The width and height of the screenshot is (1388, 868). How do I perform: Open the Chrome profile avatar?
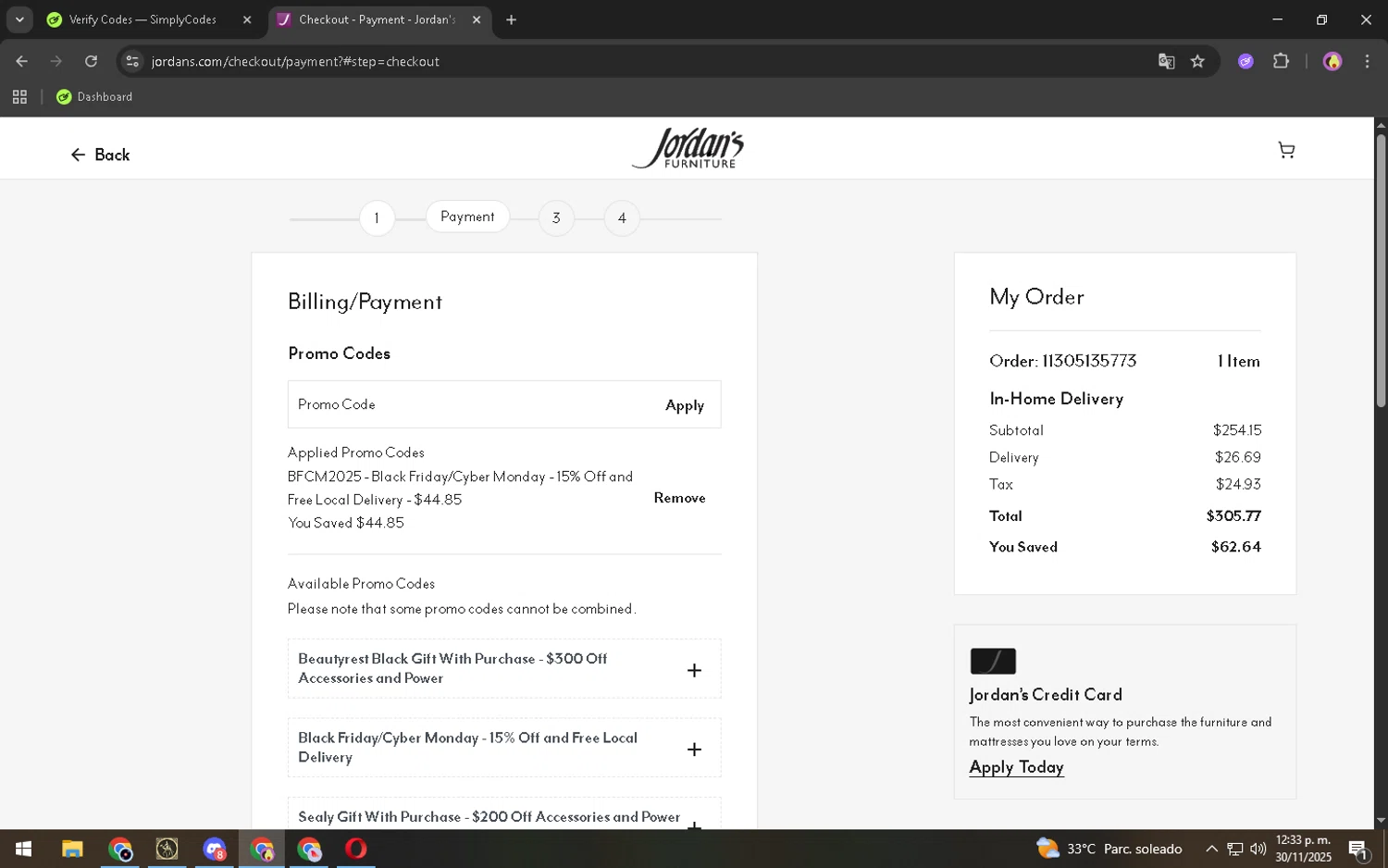pos(1332,61)
